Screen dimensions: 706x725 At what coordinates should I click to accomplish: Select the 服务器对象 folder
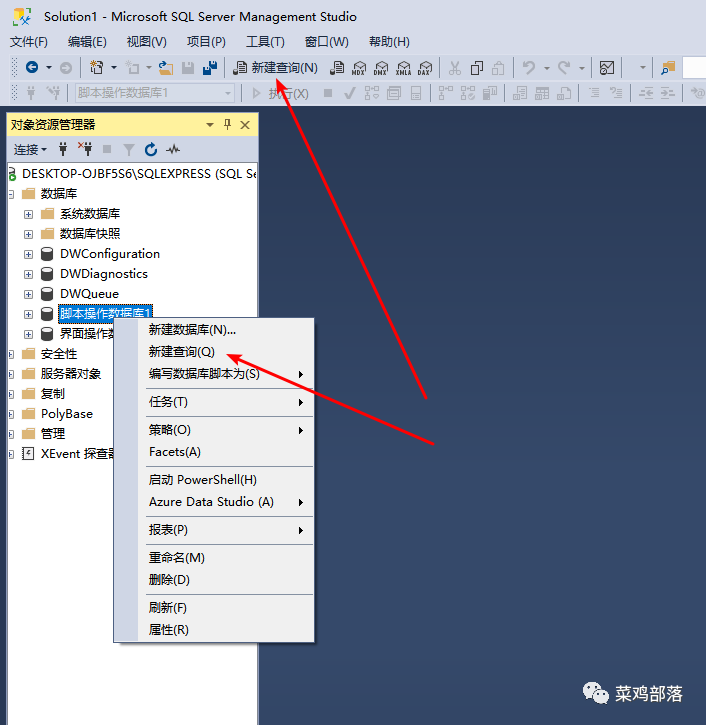(71, 374)
